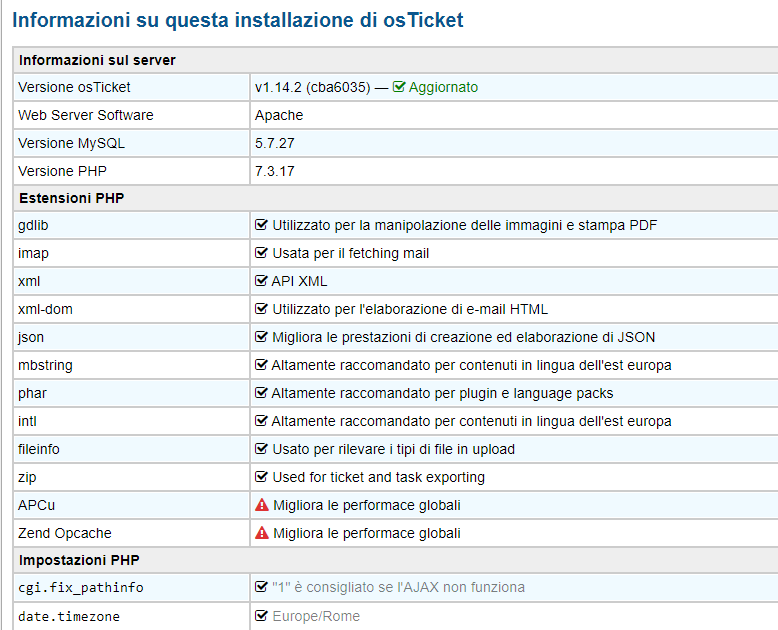
Task: Click the green check icon beside Aggiornato
Action: click(399, 87)
